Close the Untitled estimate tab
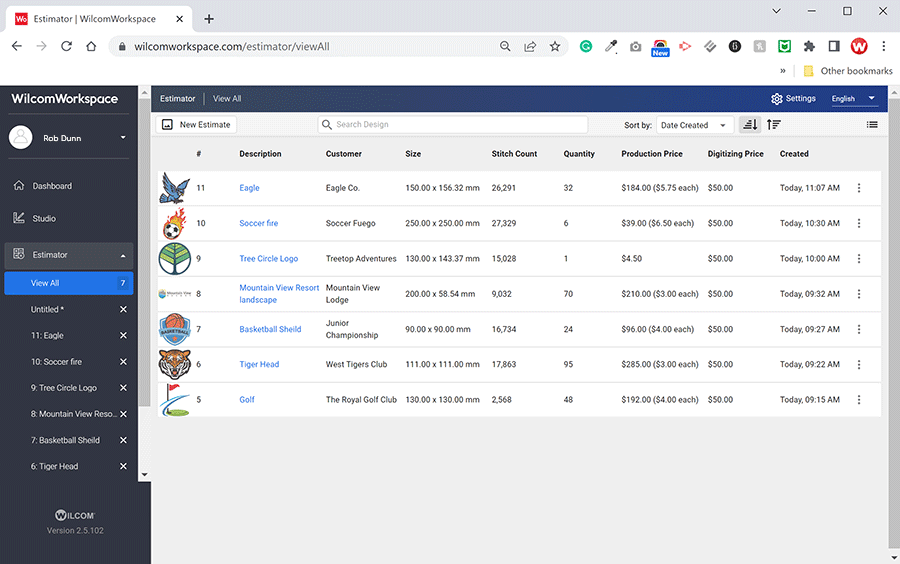Image resolution: width=900 pixels, height=564 pixels. click(x=124, y=310)
